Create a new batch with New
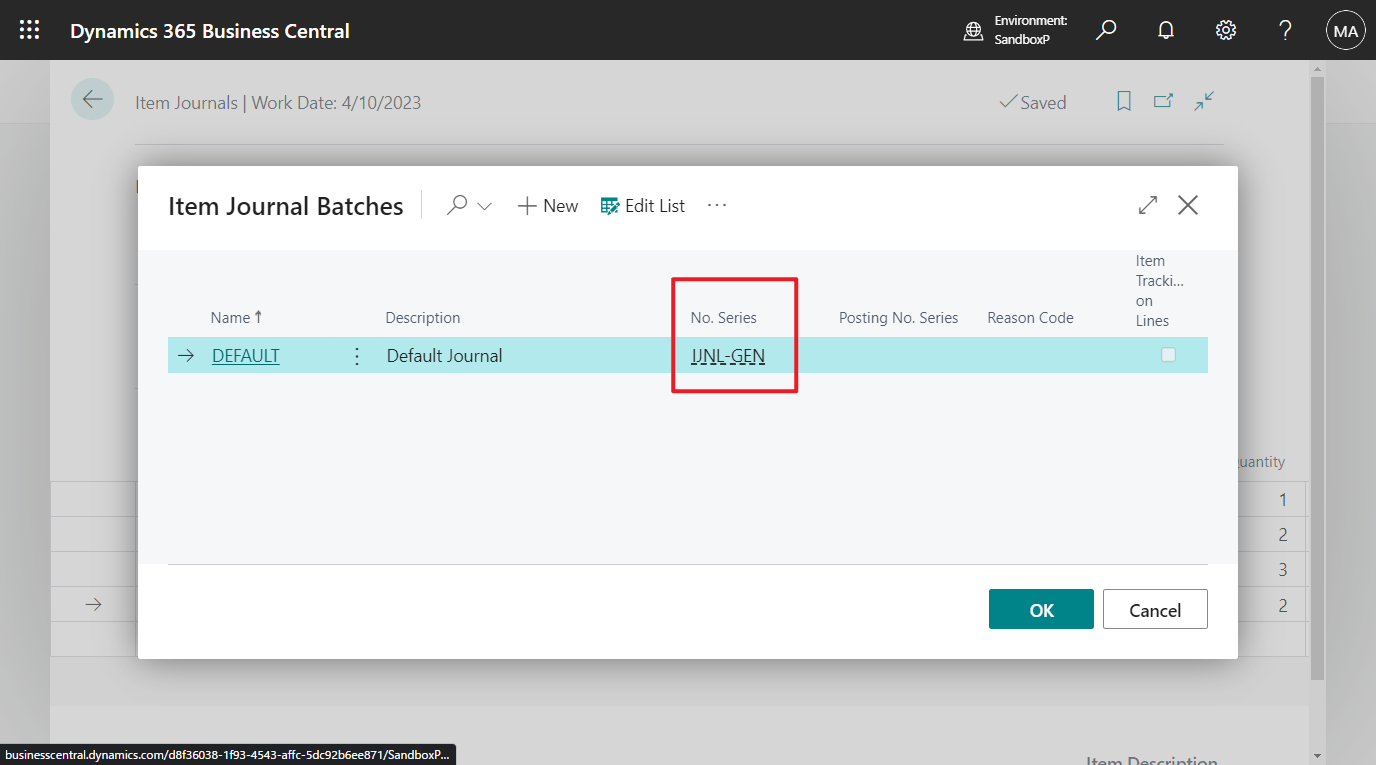Image resolution: width=1376 pixels, height=765 pixels. coord(547,205)
